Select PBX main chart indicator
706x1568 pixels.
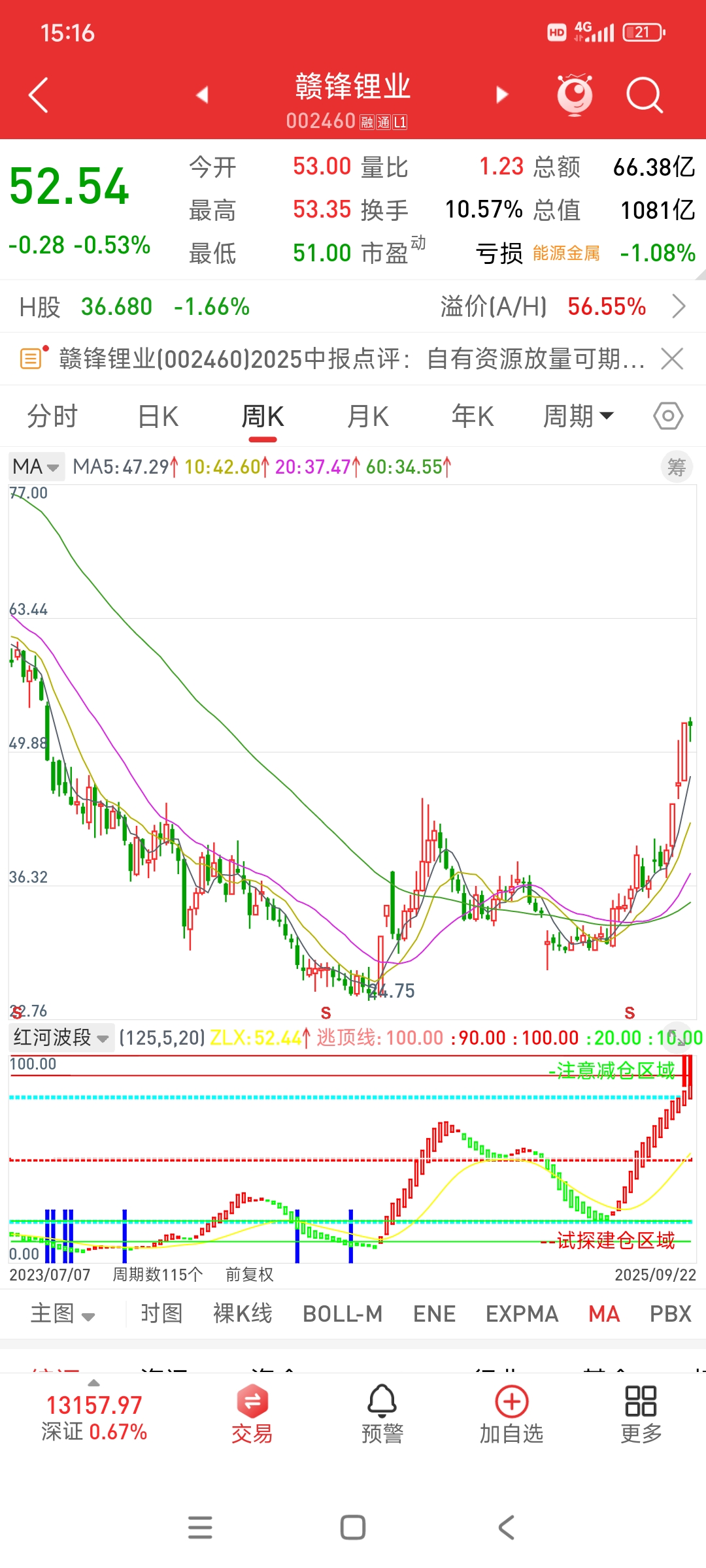670,1314
